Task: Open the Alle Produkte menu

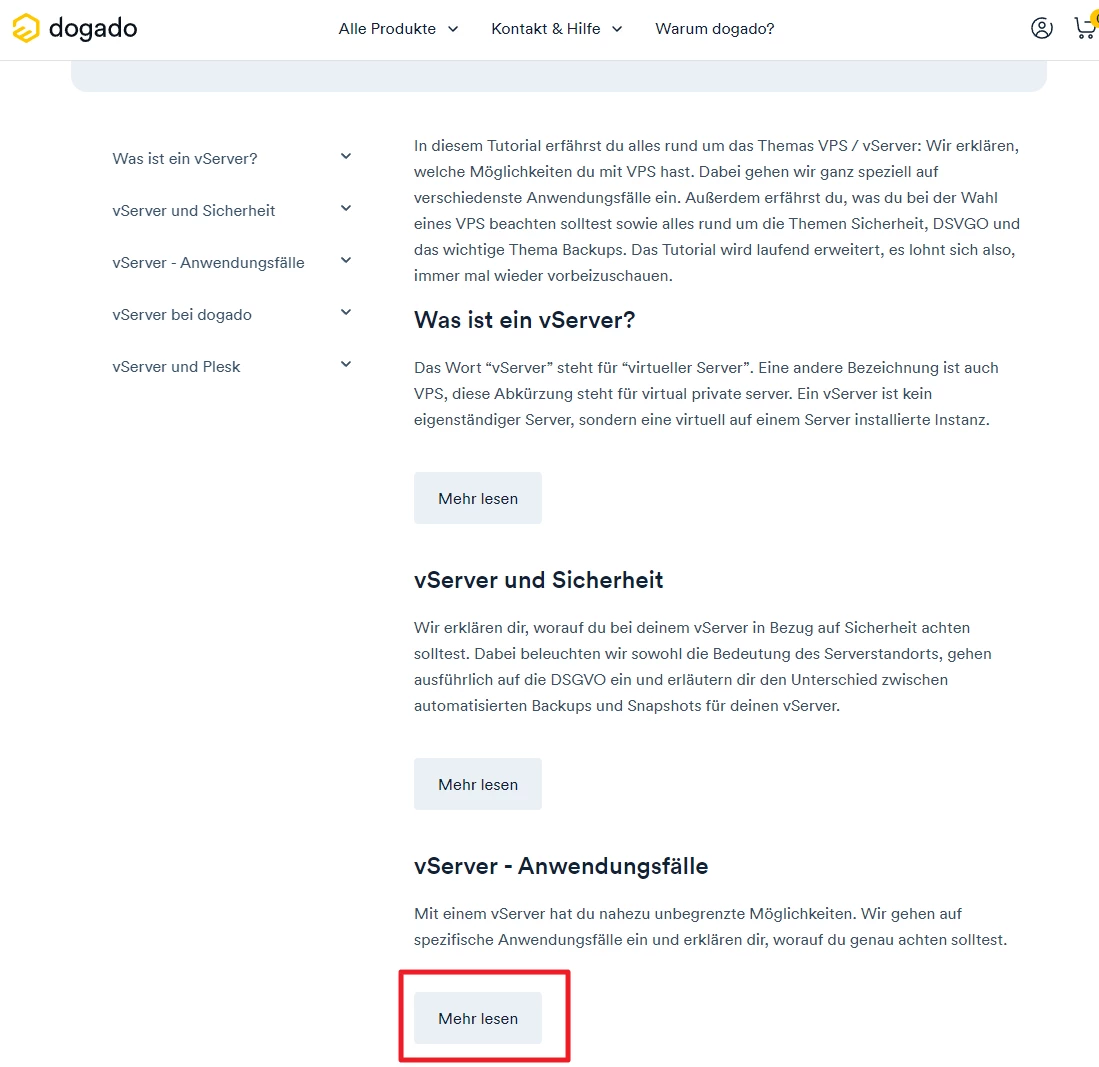Action: coord(387,29)
